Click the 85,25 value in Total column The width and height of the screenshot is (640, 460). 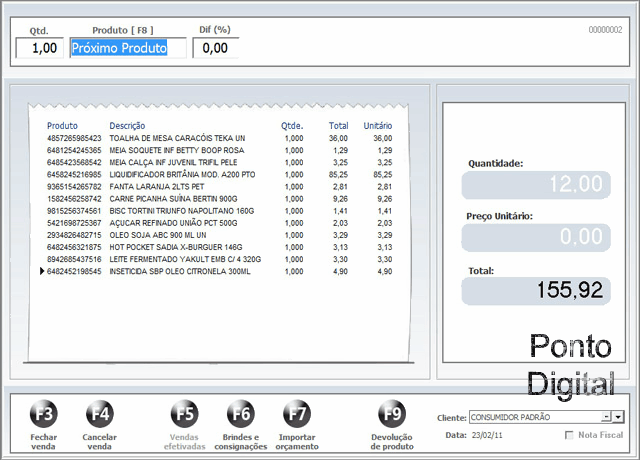pos(338,175)
